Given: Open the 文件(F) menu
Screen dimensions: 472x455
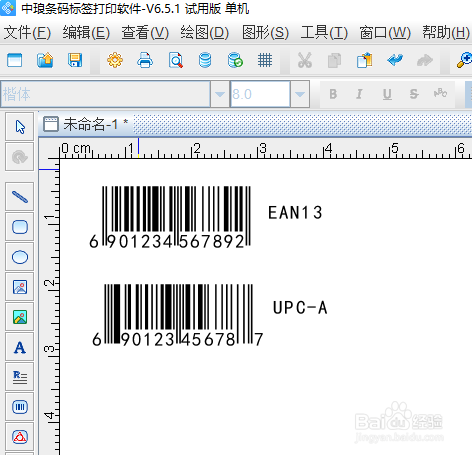Looking at the screenshot, I should [x=27, y=33].
